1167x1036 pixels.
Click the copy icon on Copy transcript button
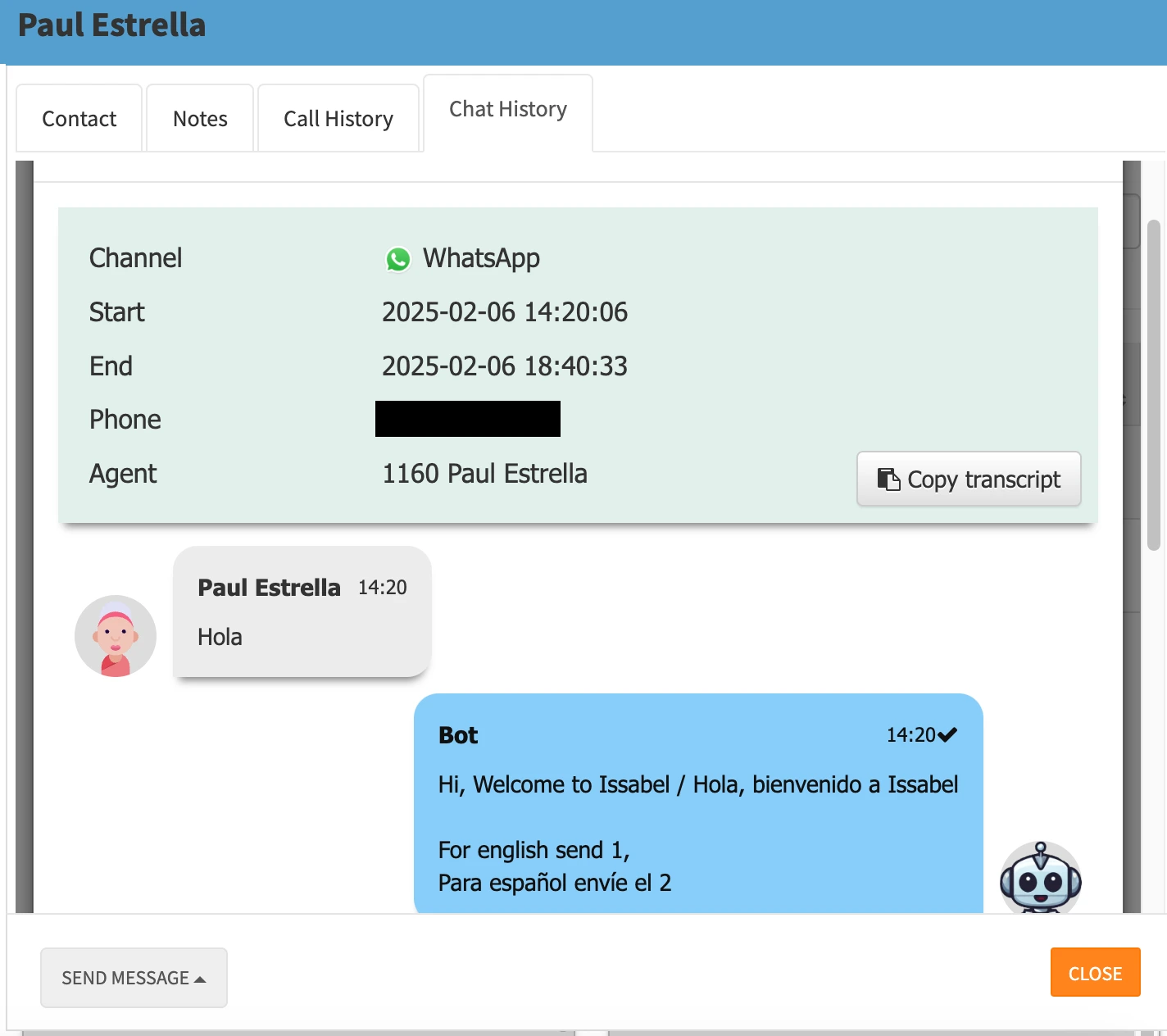(x=890, y=478)
